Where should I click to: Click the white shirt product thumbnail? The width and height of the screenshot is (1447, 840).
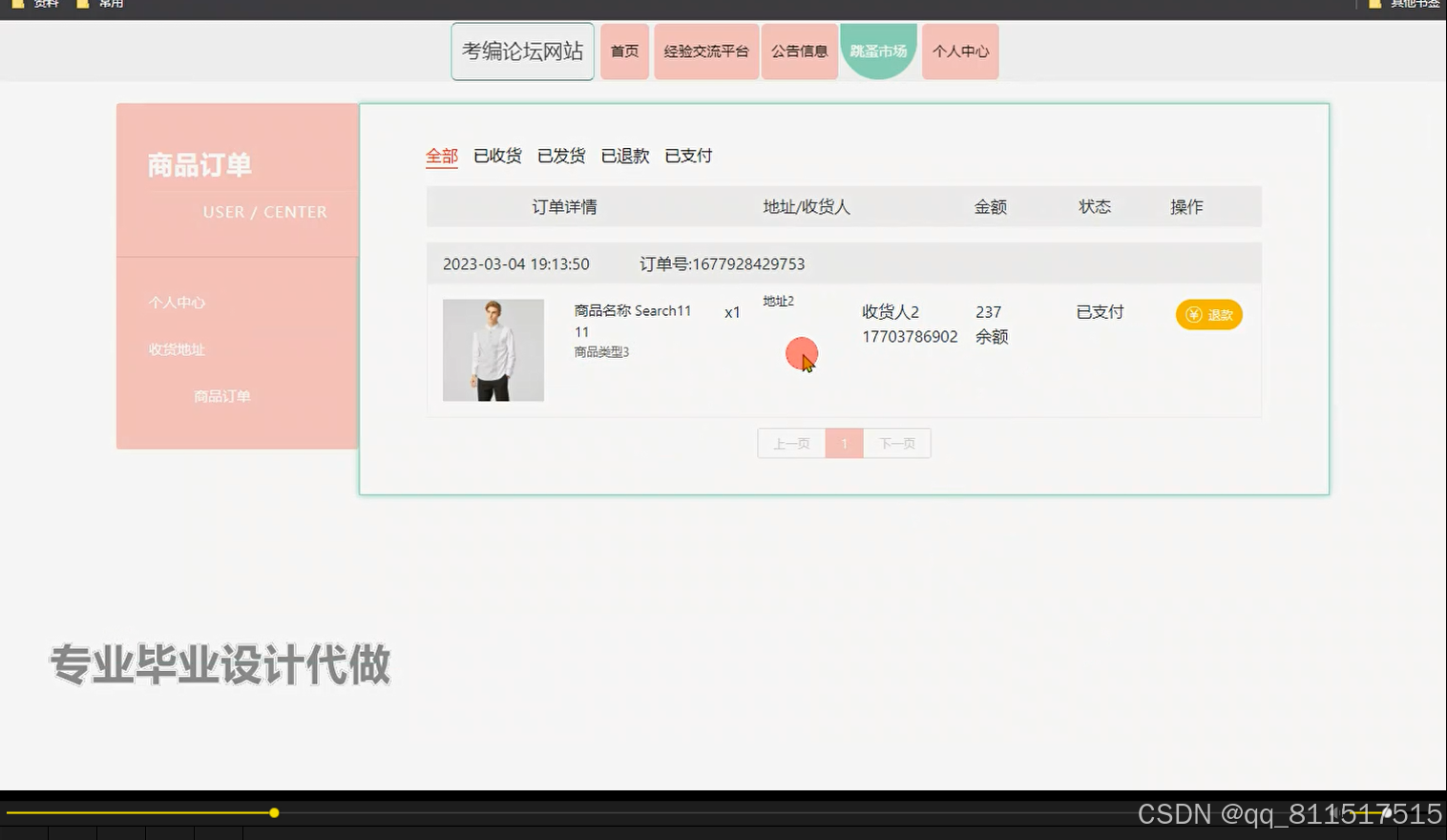pyautogui.click(x=493, y=350)
